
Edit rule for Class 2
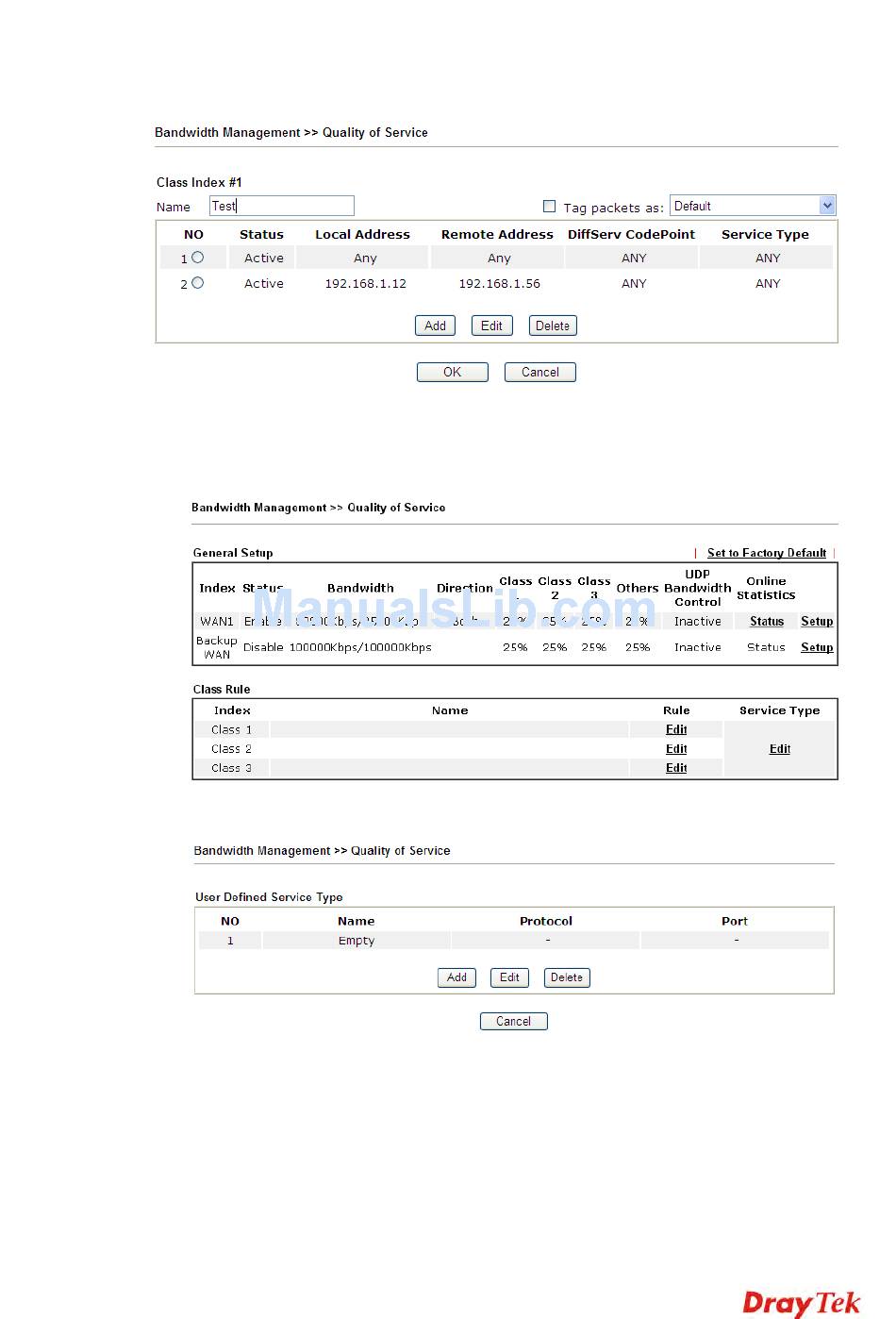[x=676, y=749]
